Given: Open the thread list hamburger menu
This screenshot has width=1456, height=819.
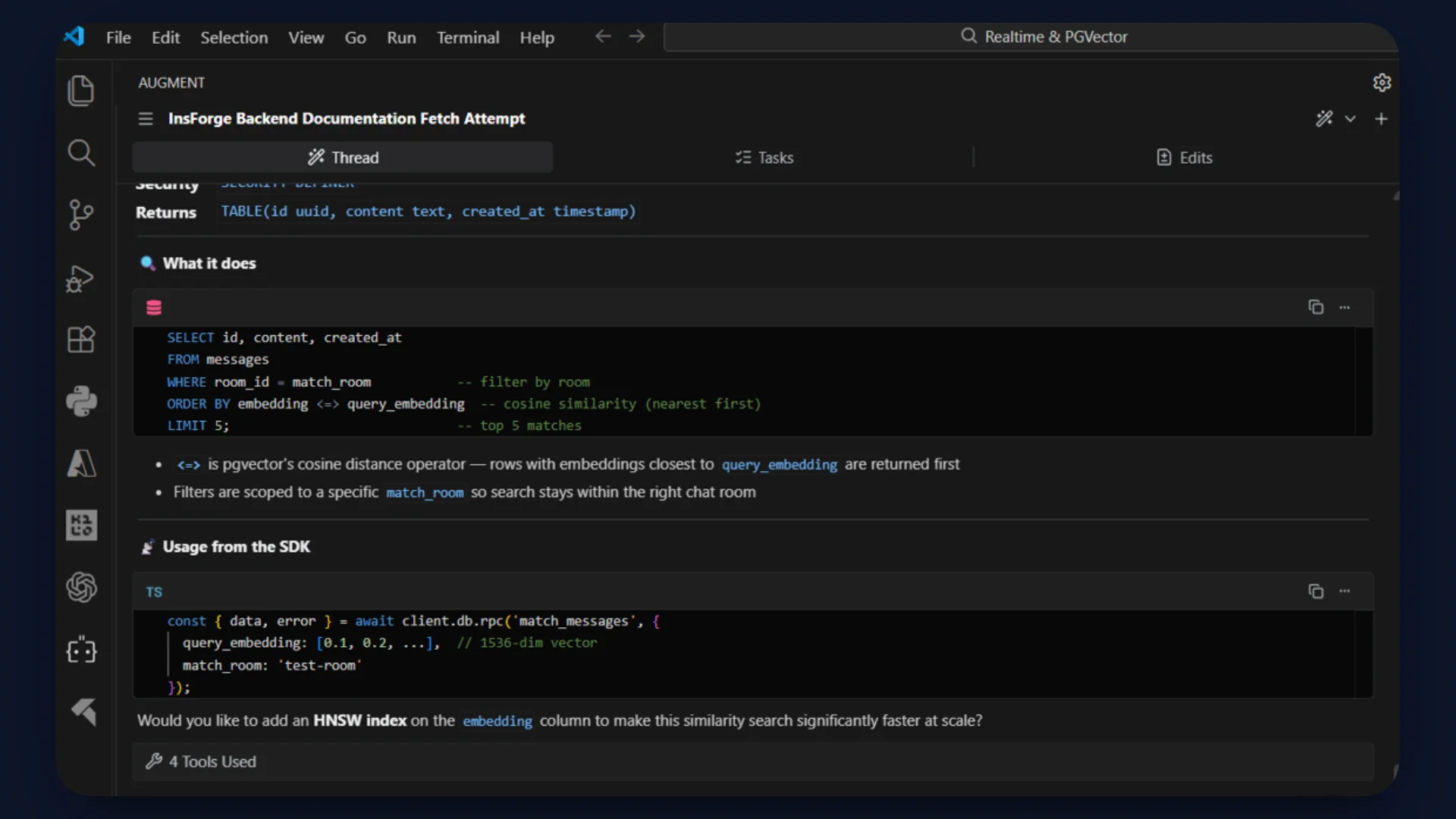Looking at the screenshot, I should click(x=146, y=119).
